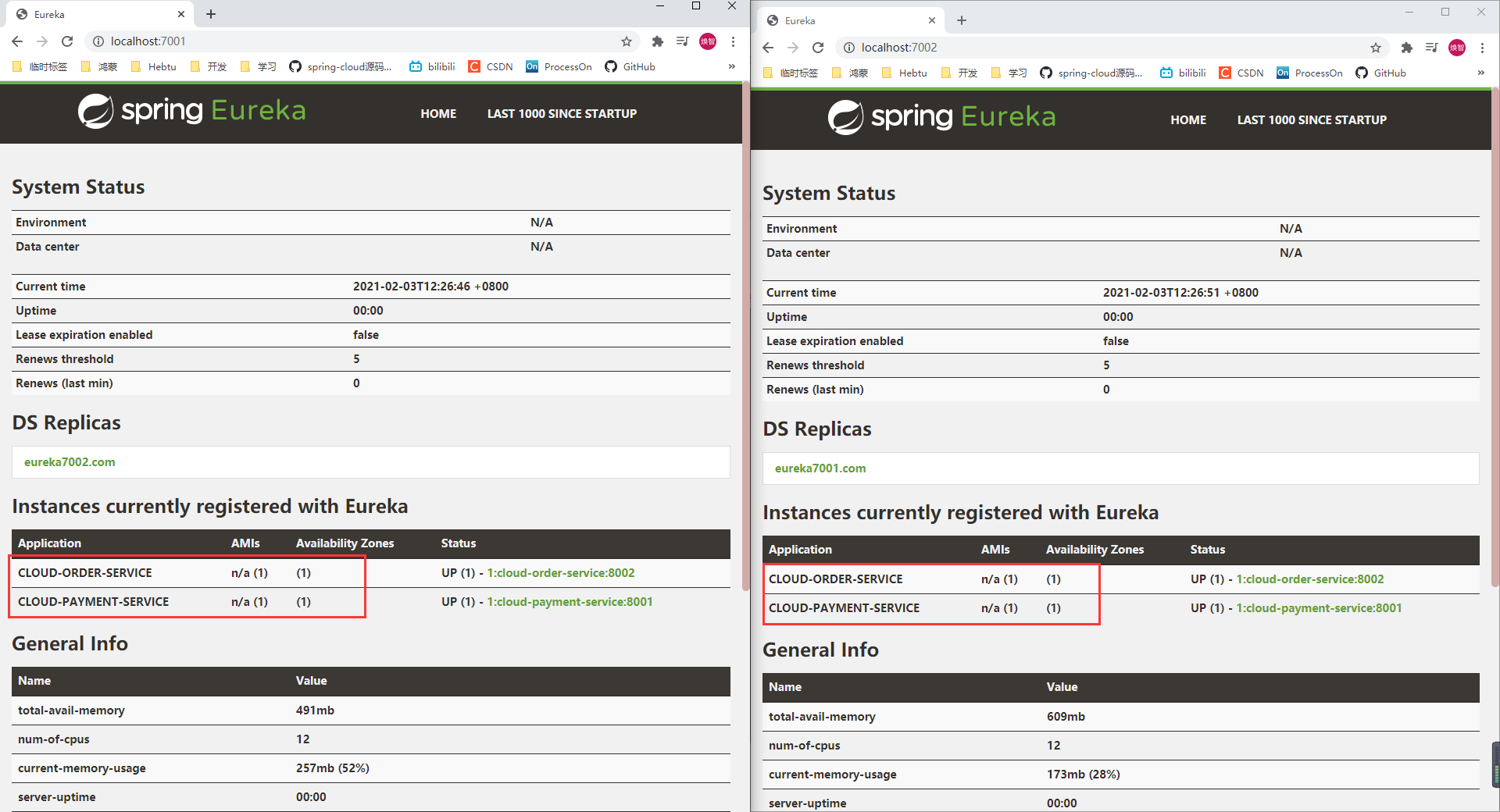Screen dimensions: 1500x812
Task: Open GitHub bookmark in the right window
Action: pos(1380,73)
